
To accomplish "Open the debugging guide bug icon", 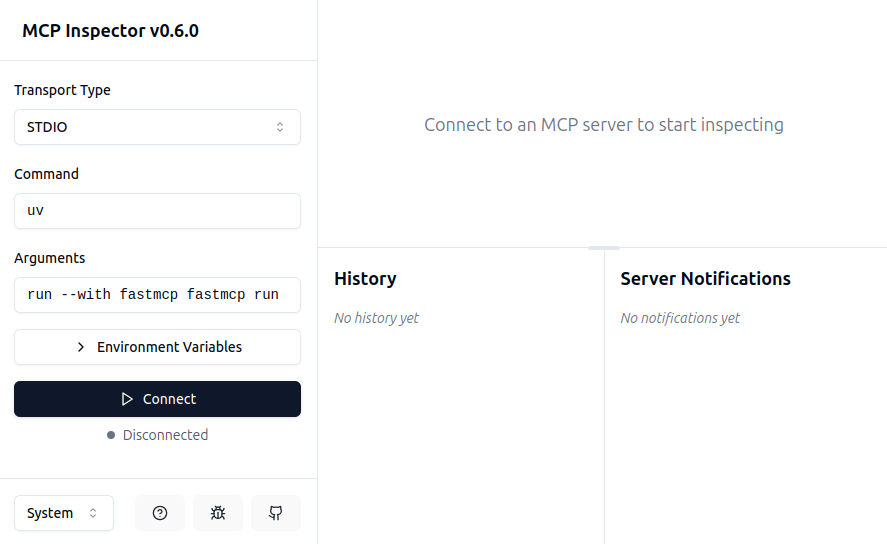I will point(218,513).
